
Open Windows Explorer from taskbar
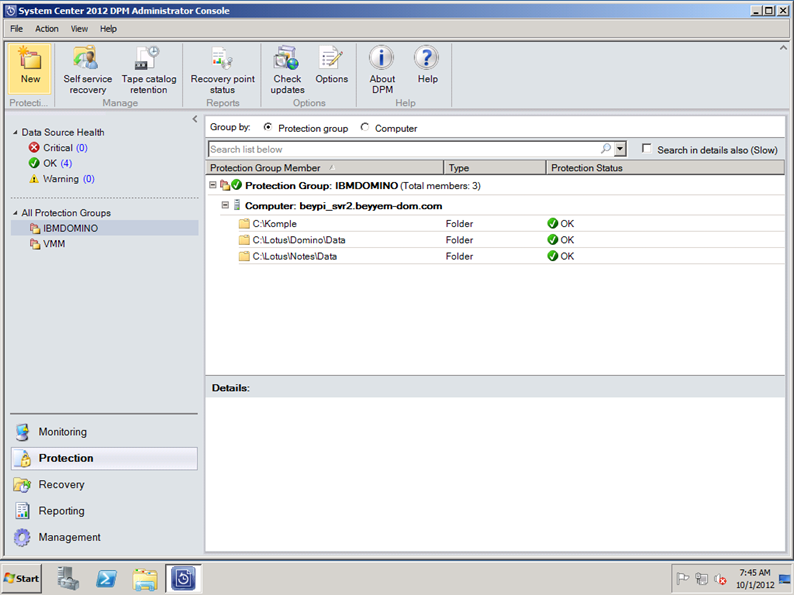pyautogui.click(x=145, y=579)
